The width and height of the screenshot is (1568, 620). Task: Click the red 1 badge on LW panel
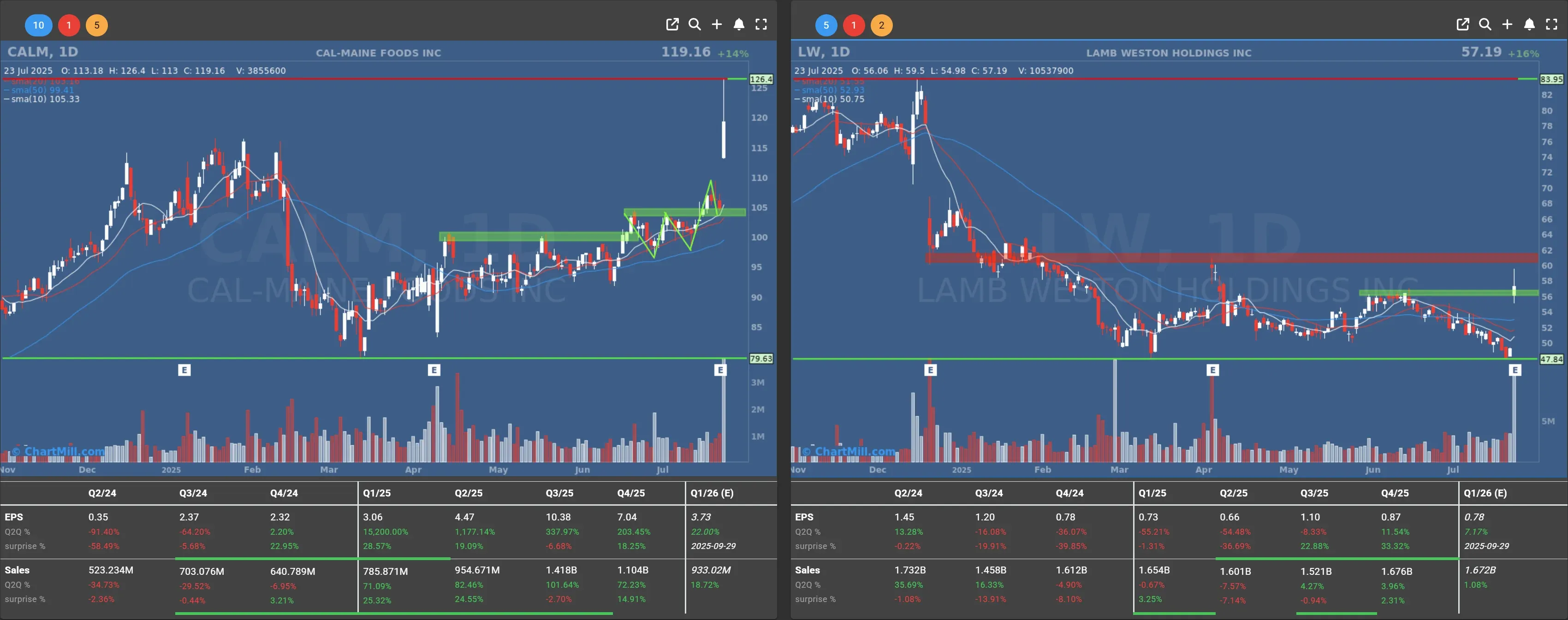click(x=854, y=25)
